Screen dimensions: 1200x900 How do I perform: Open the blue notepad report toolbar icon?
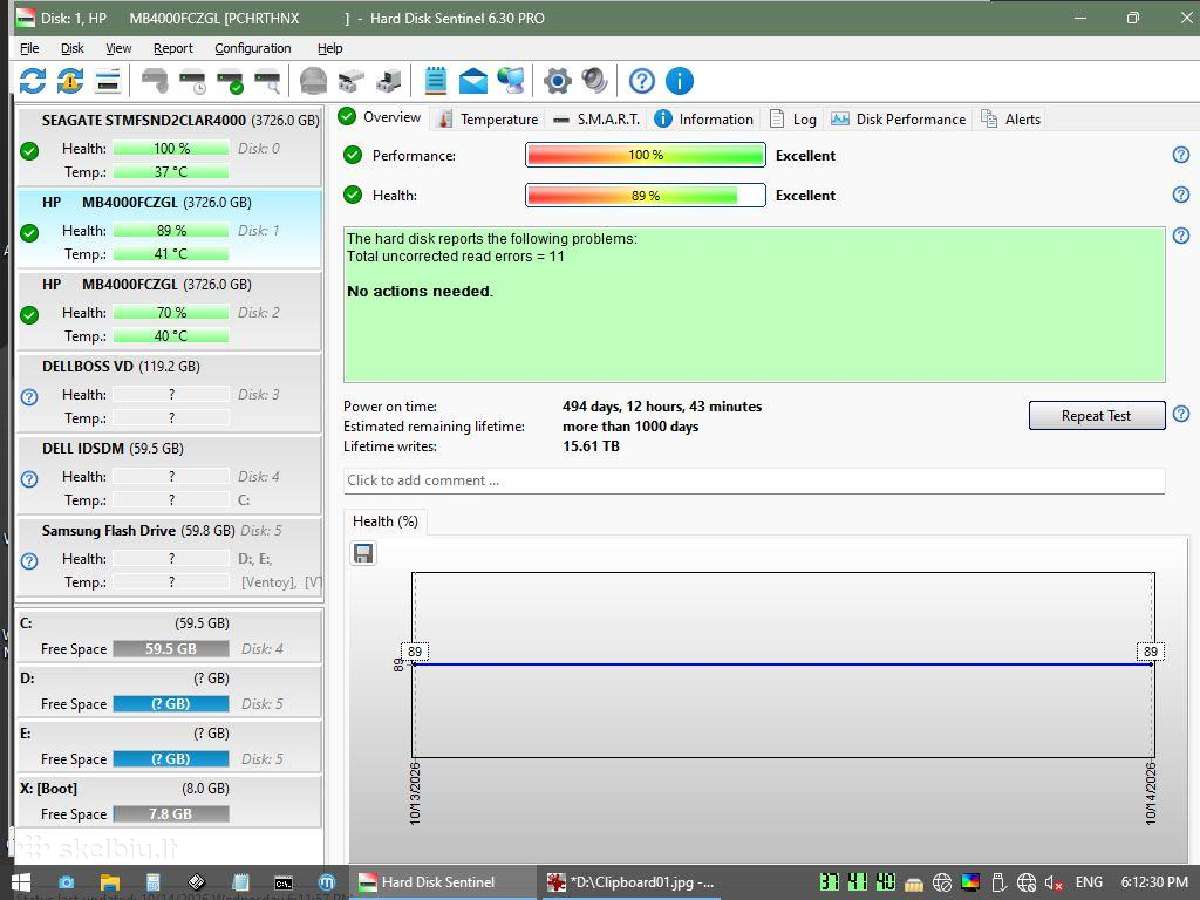click(435, 81)
